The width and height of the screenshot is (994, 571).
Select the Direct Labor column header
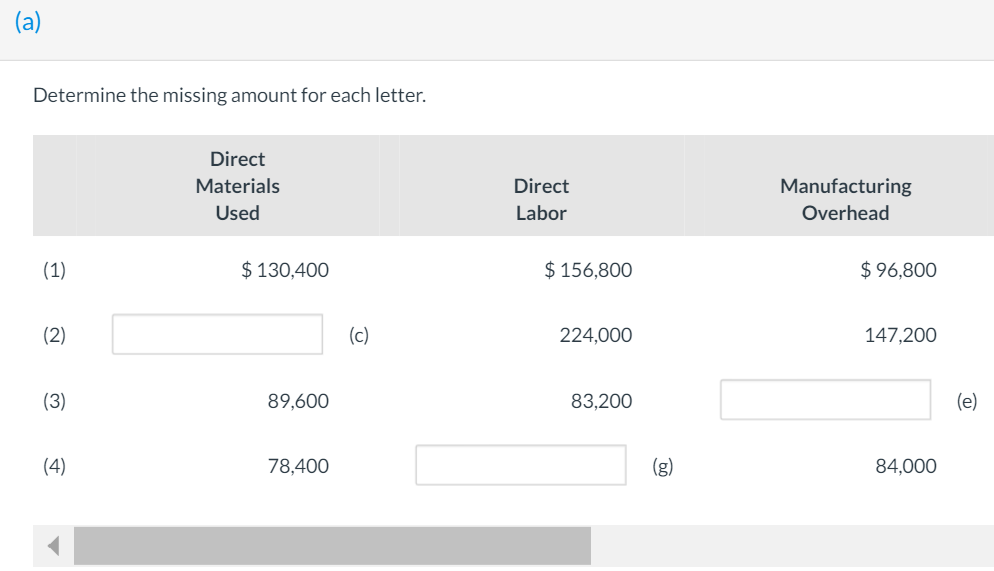541,199
